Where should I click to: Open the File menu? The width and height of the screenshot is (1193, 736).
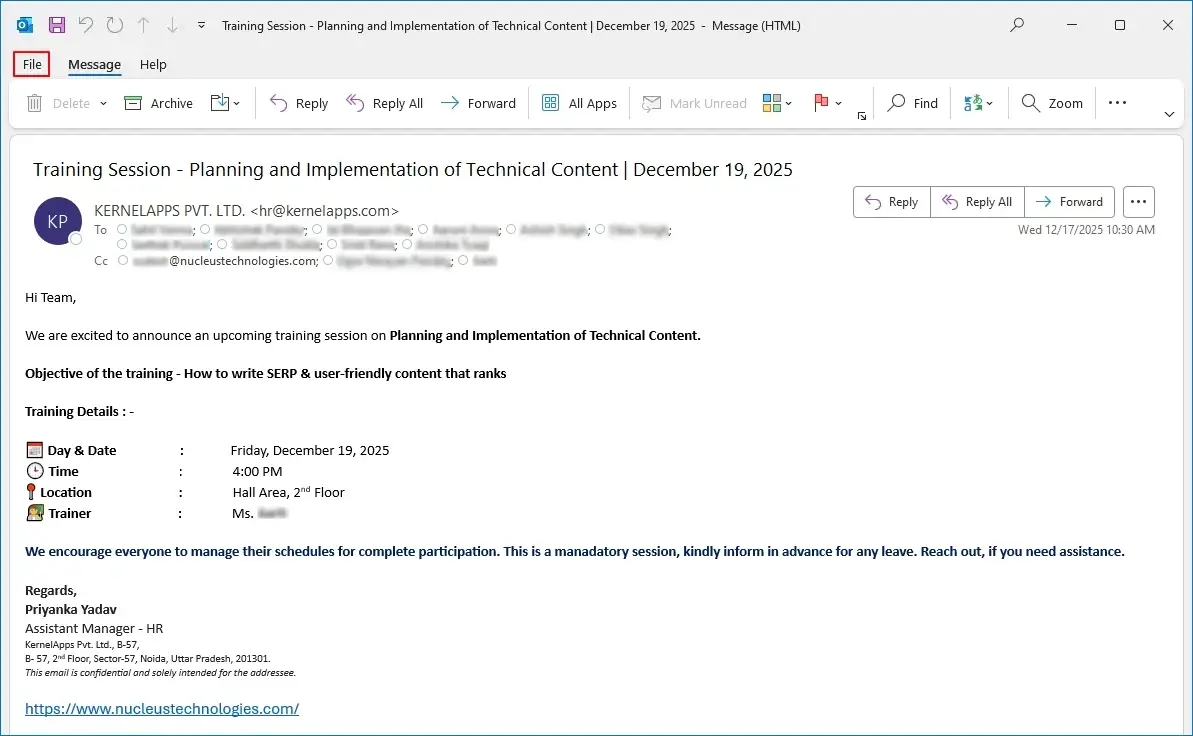pos(32,64)
